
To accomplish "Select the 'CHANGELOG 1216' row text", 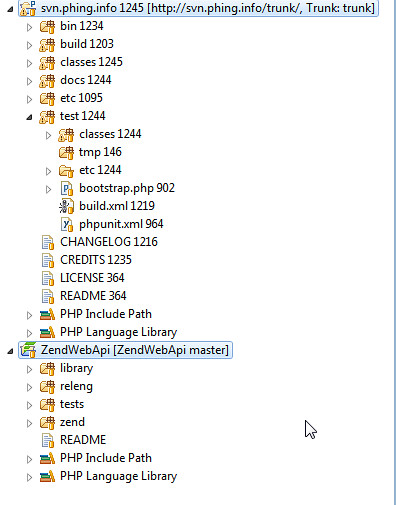I will [109, 242].
